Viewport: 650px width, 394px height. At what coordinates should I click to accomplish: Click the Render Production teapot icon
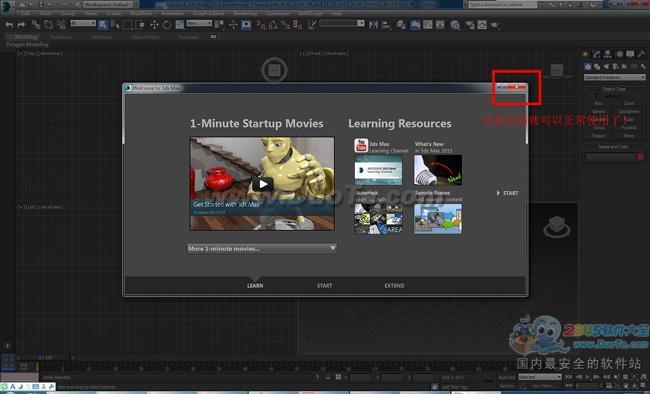pos(494,25)
